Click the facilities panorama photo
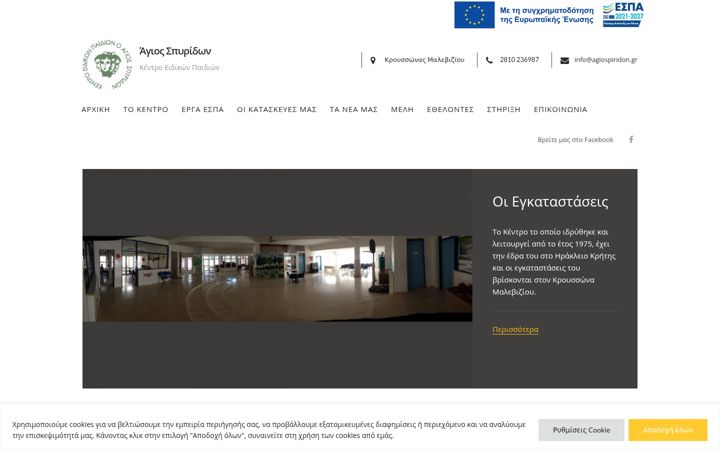 (x=277, y=279)
